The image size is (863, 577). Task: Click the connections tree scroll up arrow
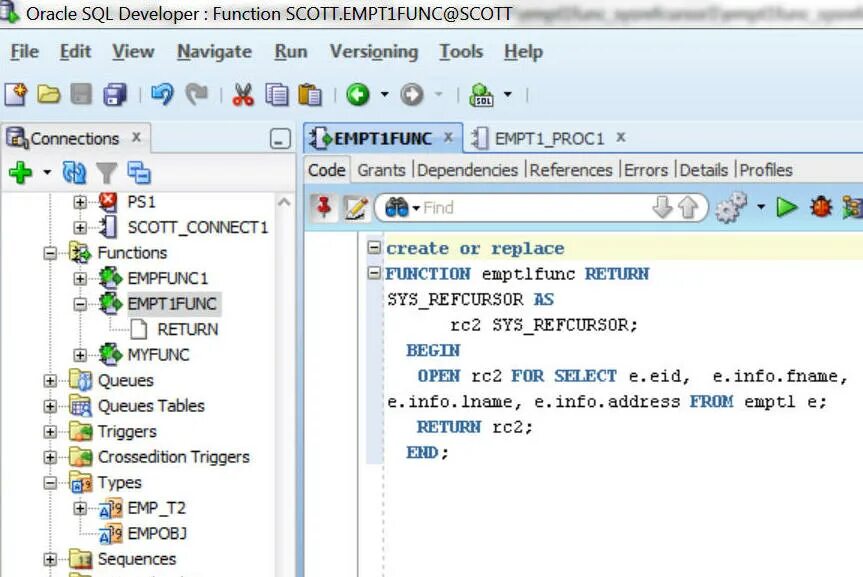click(x=284, y=202)
